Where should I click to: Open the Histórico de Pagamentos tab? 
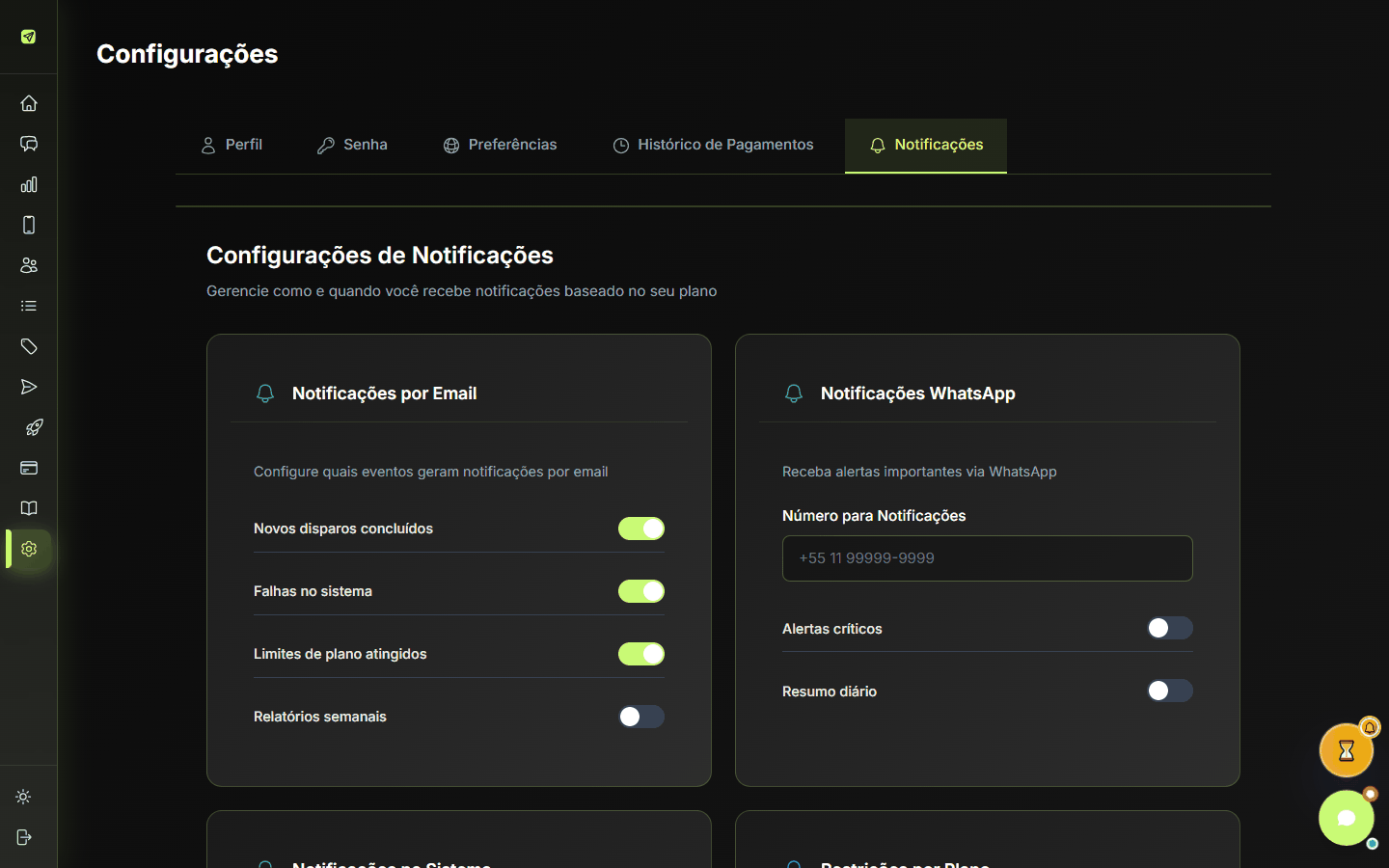pos(713,146)
